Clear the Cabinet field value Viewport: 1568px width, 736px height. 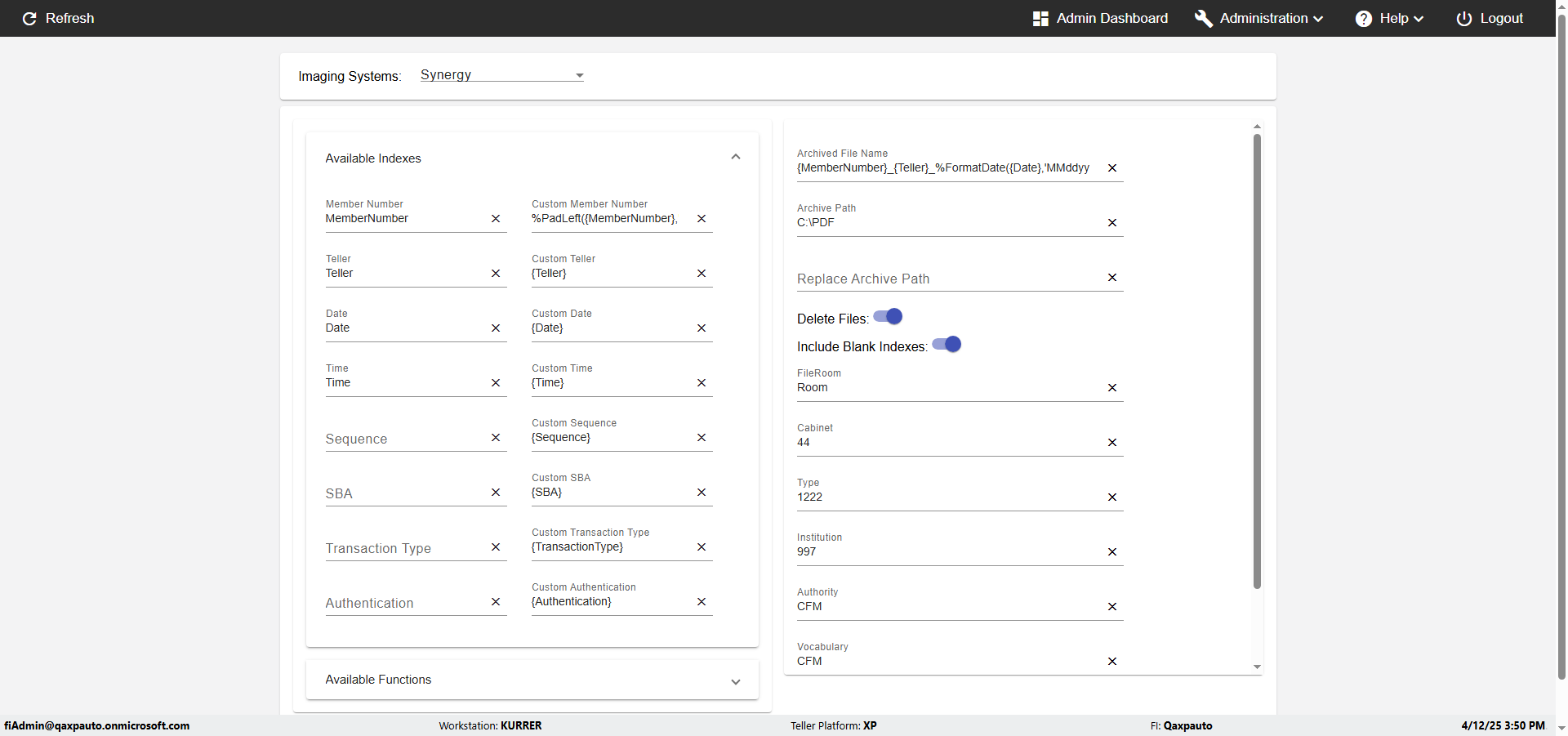(1112, 443)
